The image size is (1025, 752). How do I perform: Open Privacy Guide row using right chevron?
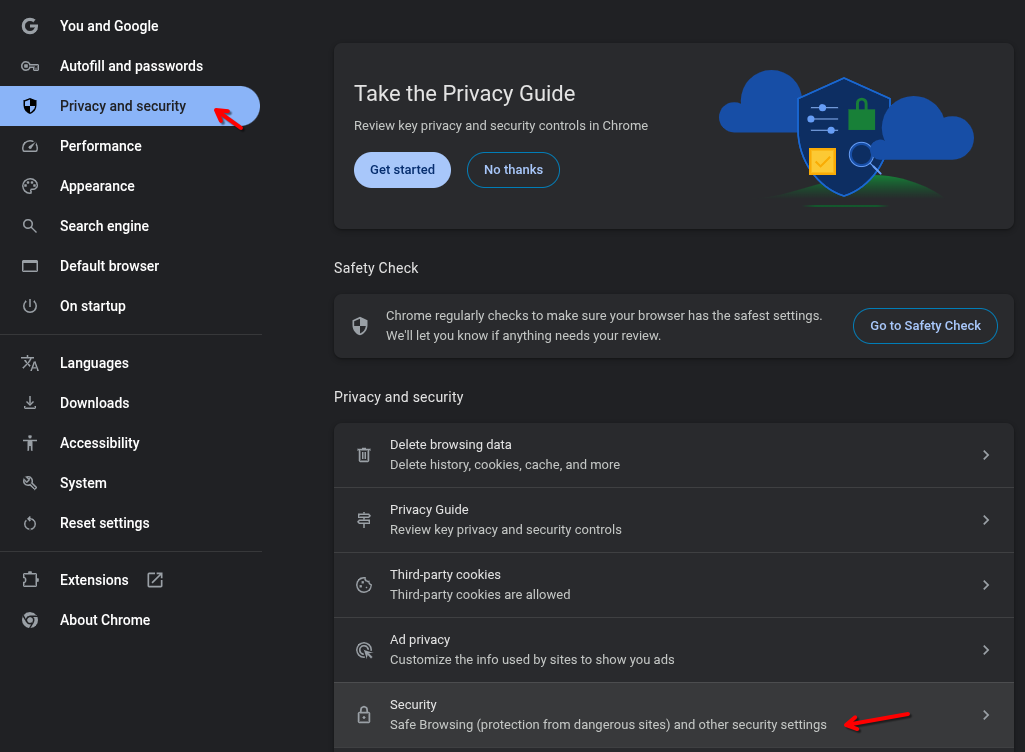click(x=986, y=520)
